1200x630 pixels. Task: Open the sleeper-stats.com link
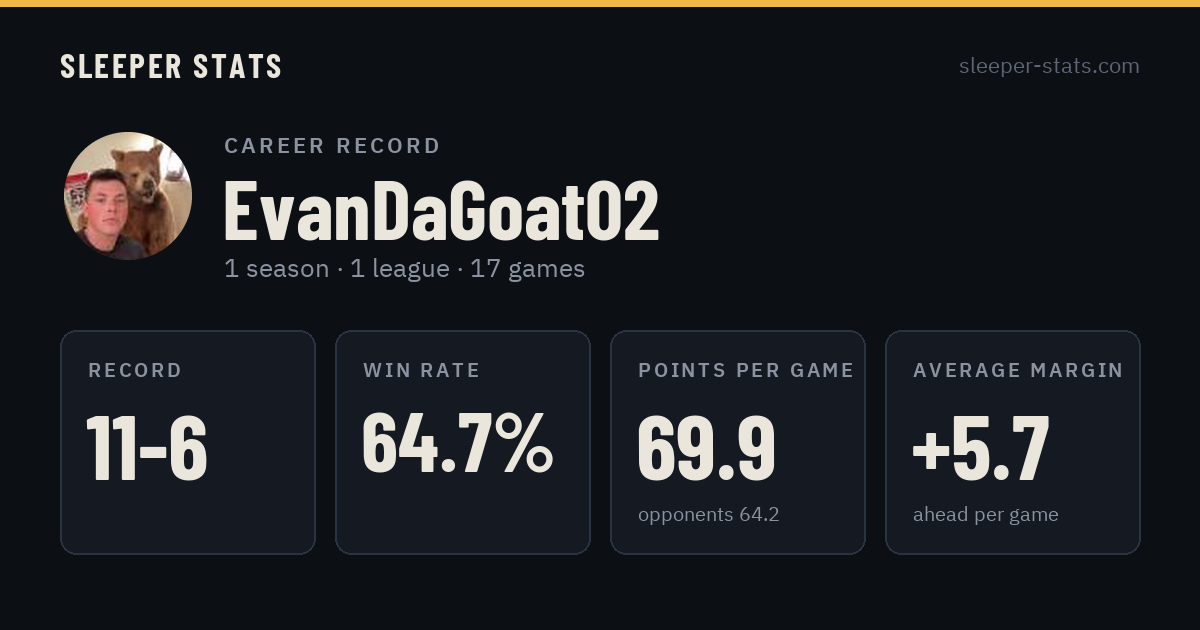coord(1049,66)
